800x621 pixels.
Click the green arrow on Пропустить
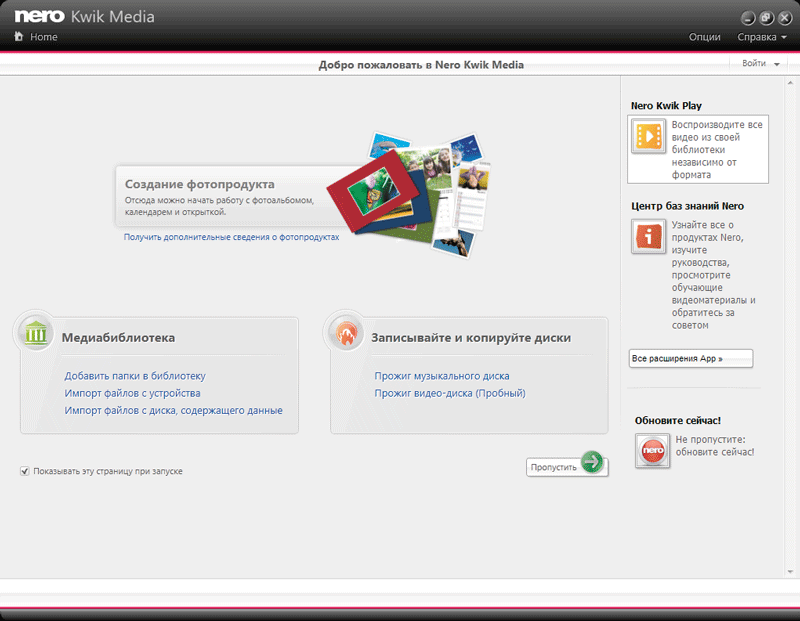pos(592,462)
